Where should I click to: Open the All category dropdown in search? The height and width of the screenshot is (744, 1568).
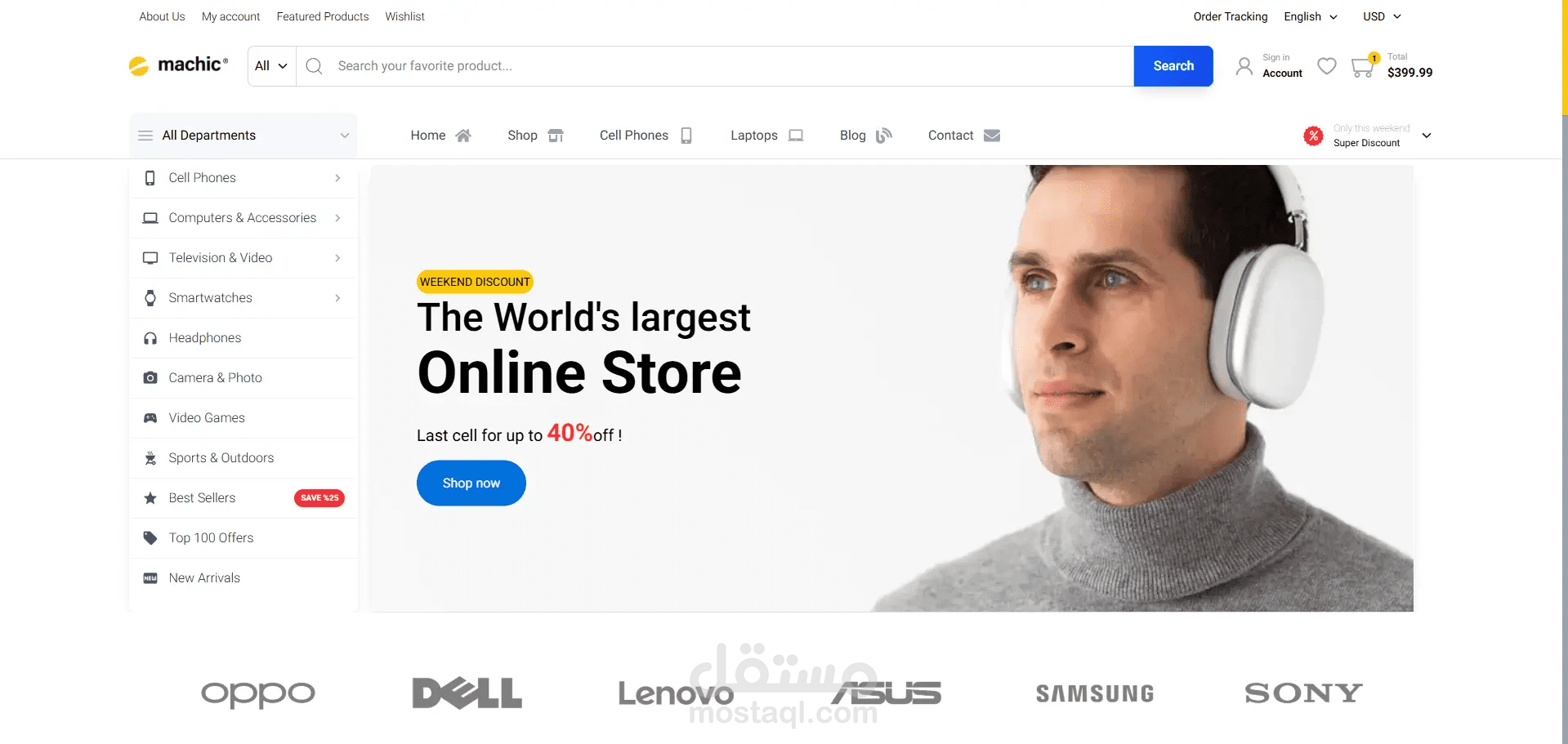(x=271, y=66)
